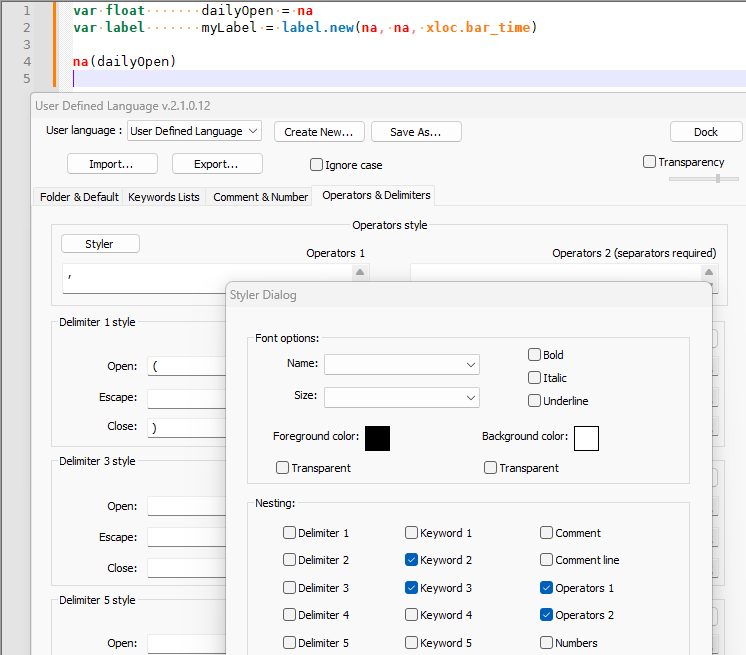Place cursor on empty line 5
This screenshot has width=746, height=655.
409,78
